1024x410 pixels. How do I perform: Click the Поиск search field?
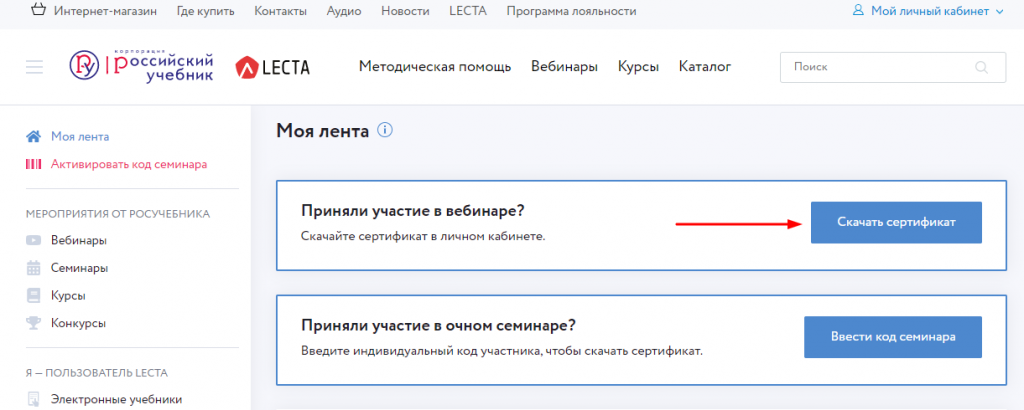tap(893, 67)
